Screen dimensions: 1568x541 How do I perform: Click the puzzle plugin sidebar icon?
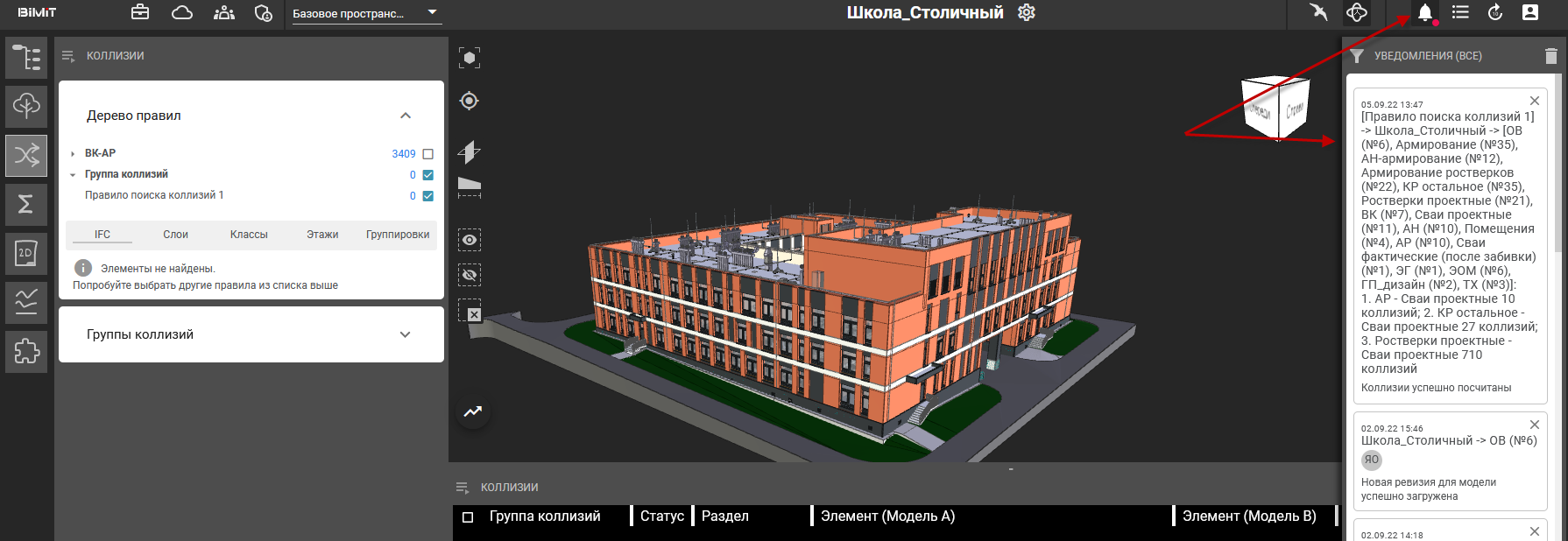pos(26,352)
